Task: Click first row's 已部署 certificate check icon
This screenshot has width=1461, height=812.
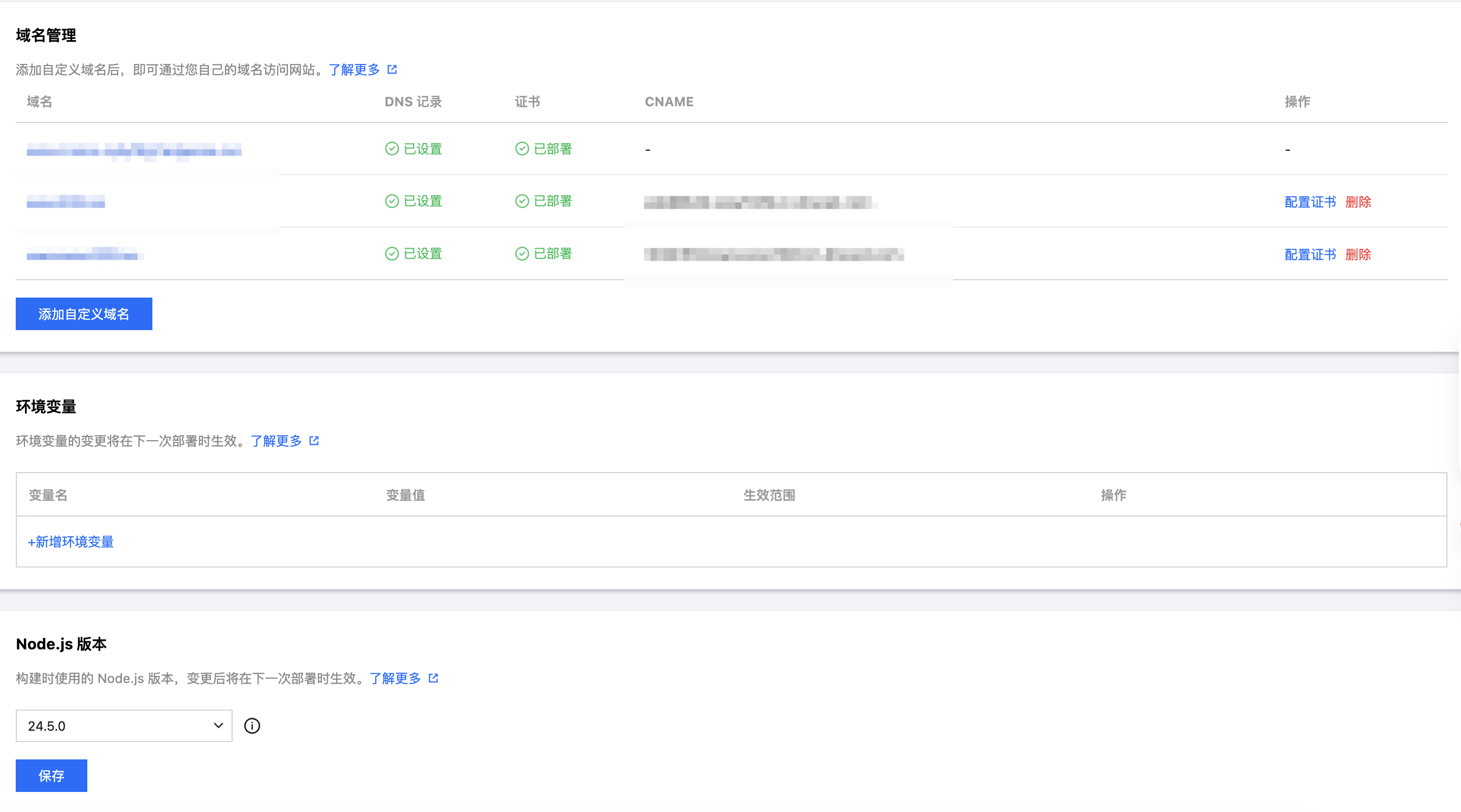Action: coord(522,149)
